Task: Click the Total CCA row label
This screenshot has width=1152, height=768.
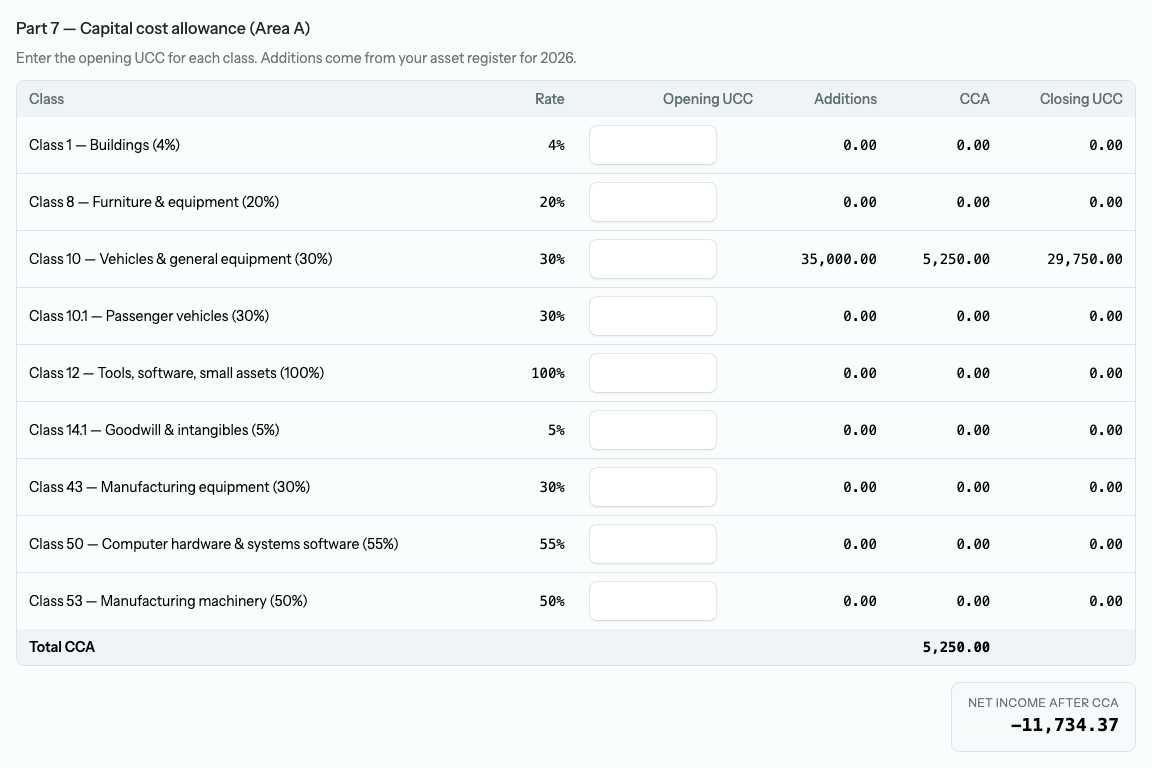Action: point(62,647)
